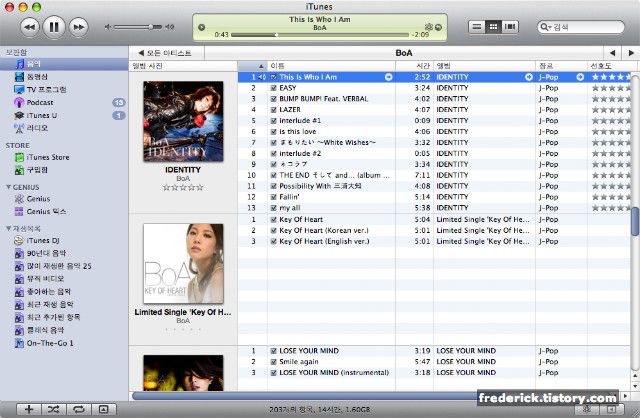Uncheck 'Key Of Heart (Korean ver.)'
The width and height of the screenshot is (640, 418).
click(273, 231)
